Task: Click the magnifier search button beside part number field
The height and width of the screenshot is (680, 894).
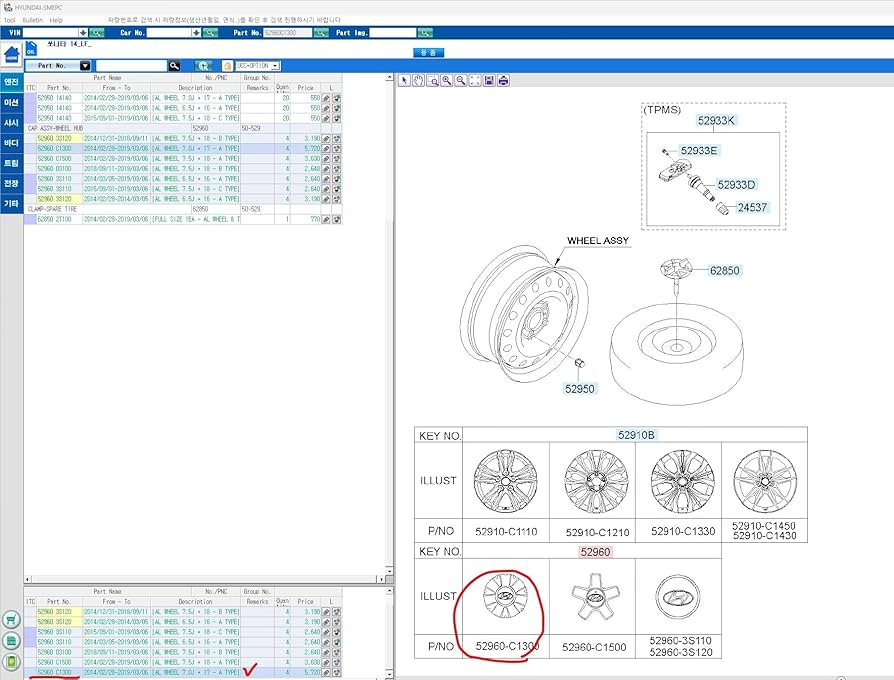Action: tap(174, 65)
